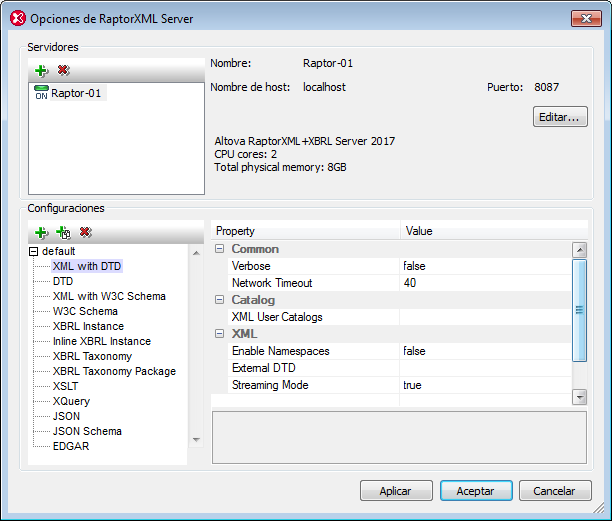Screen dimensions: 612x521
Task: Click the add server green plus icon
Action: 41,70
